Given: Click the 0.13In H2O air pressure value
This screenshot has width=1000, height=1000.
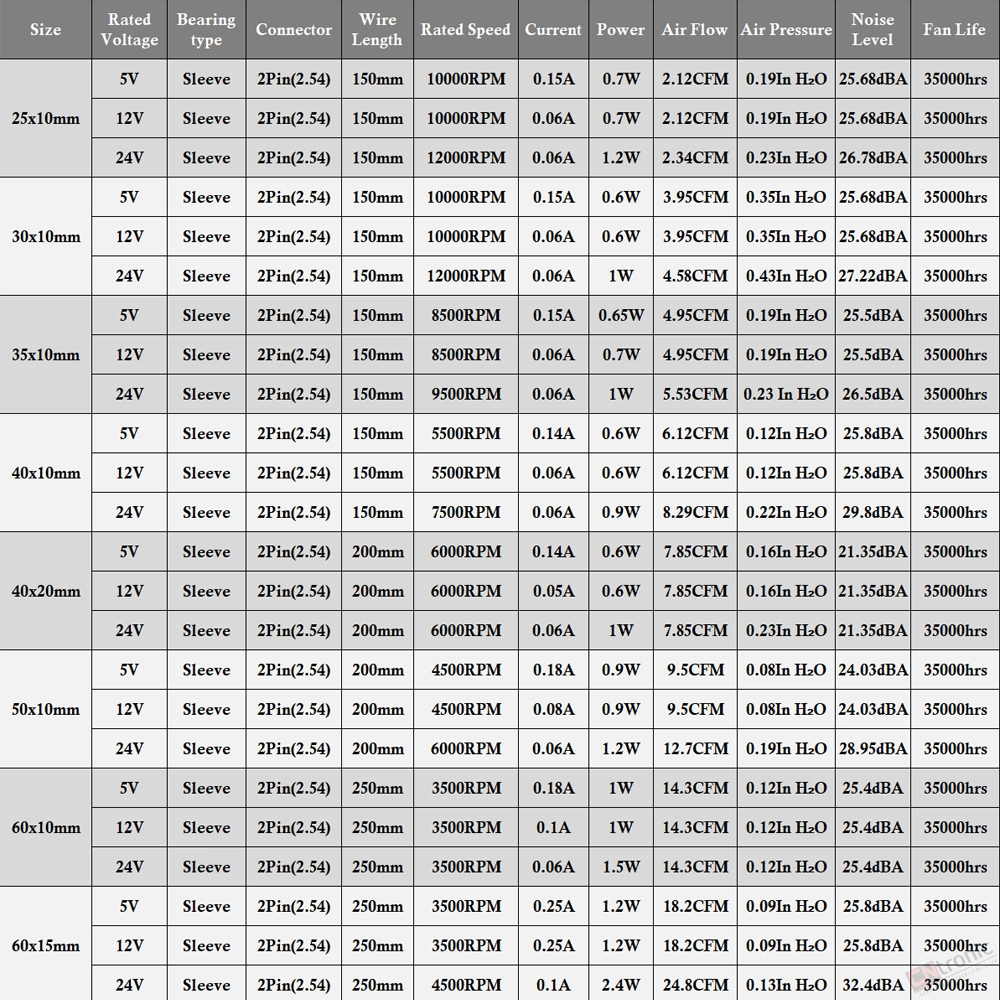Looking at the screenshot, I should 786,985.
